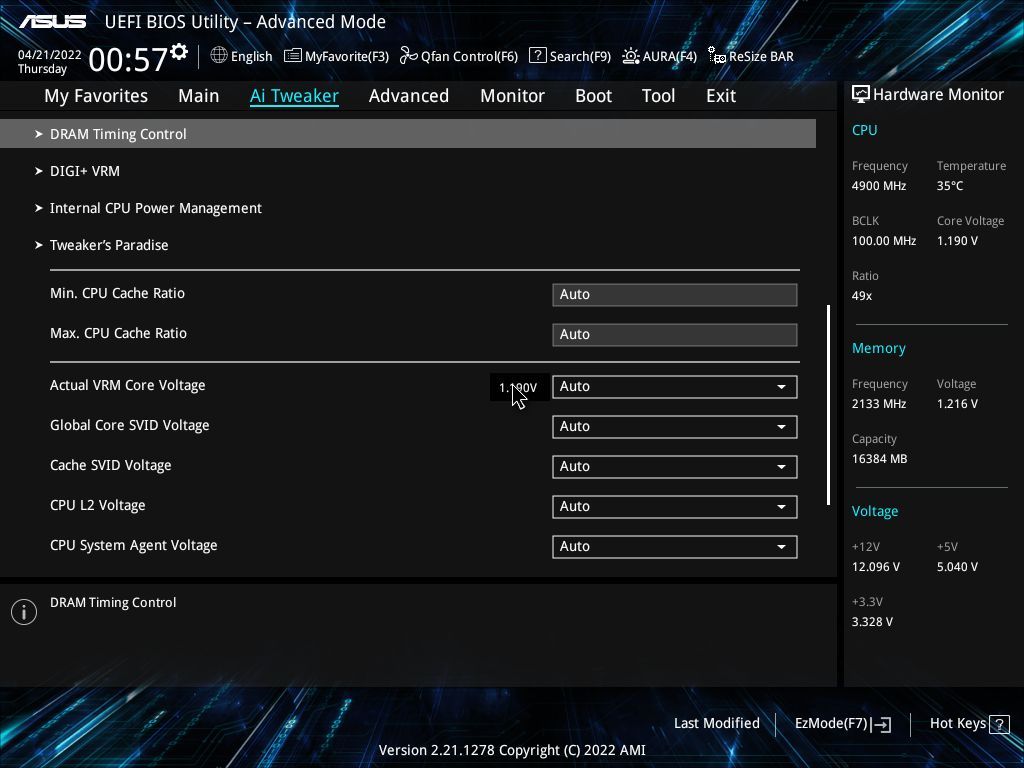Switch to Exit tab

(721, 96)
